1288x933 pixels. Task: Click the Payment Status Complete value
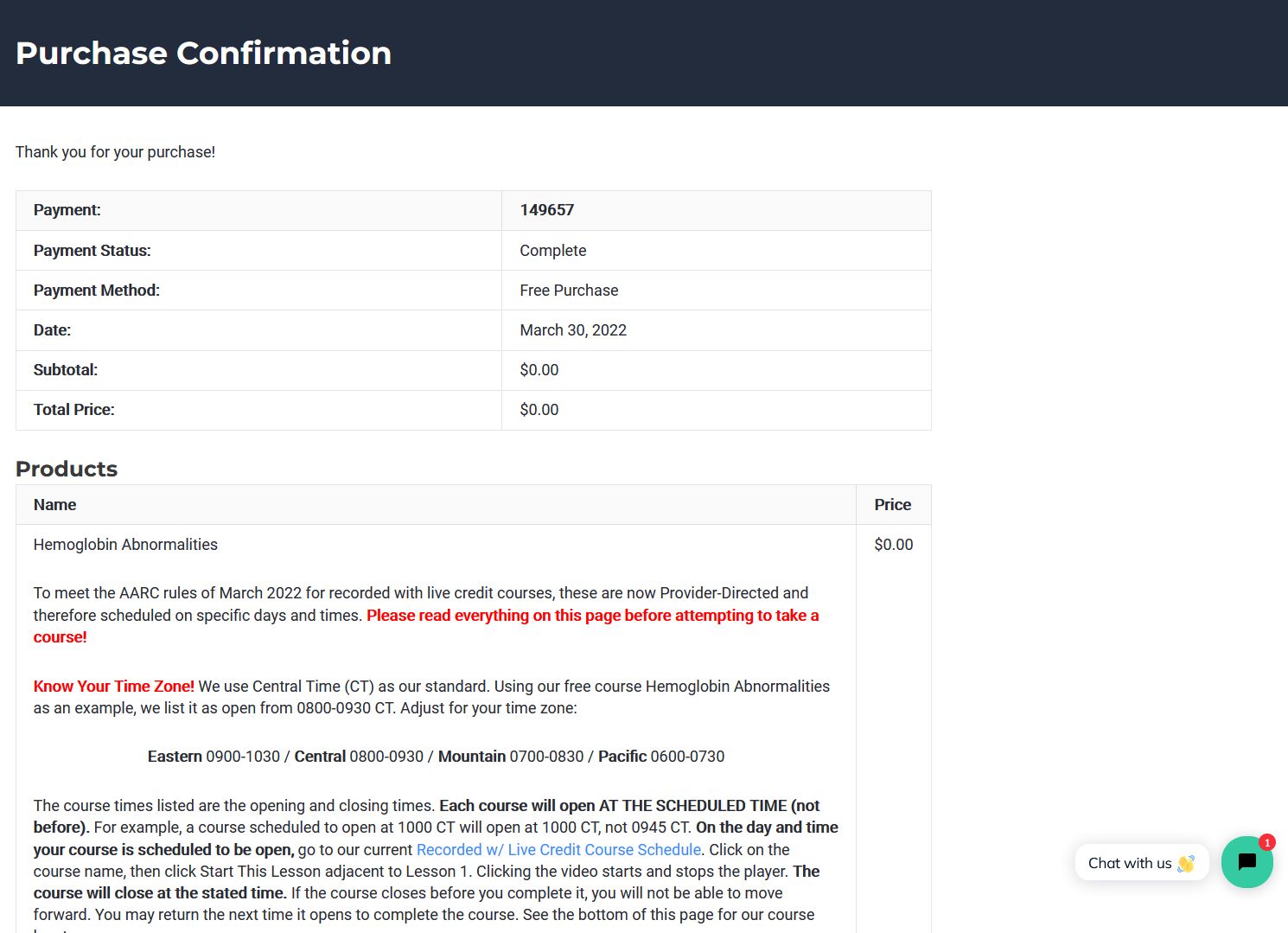click(552, 250)
